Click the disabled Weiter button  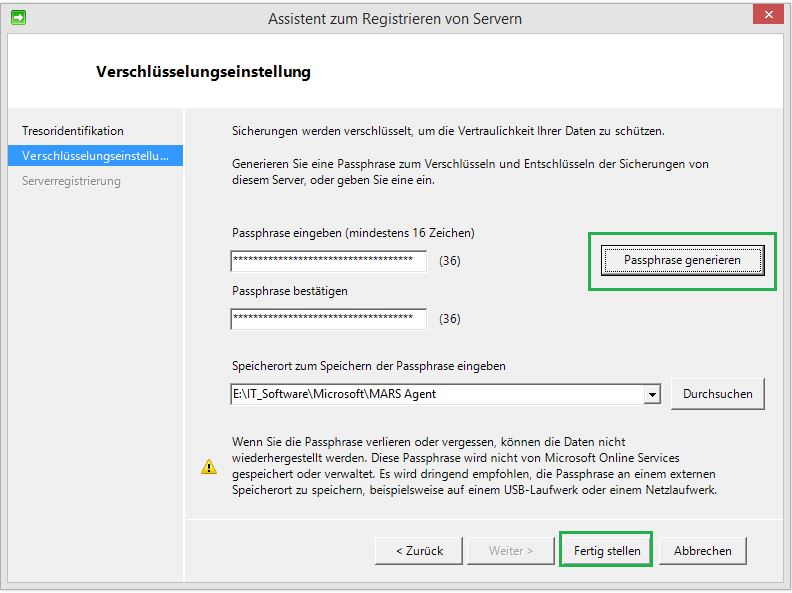511,551
